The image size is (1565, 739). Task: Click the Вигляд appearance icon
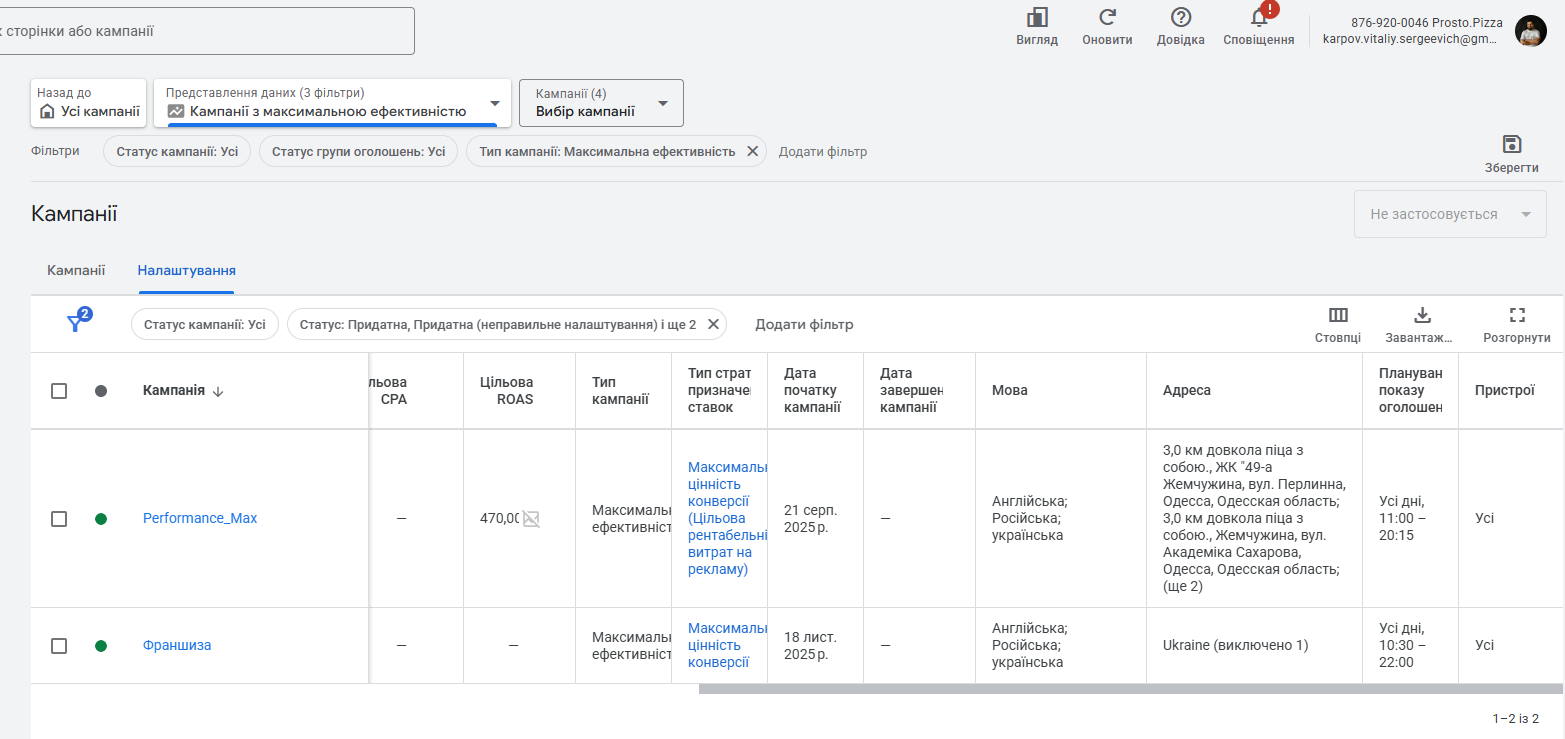(x=1037, y=18)
